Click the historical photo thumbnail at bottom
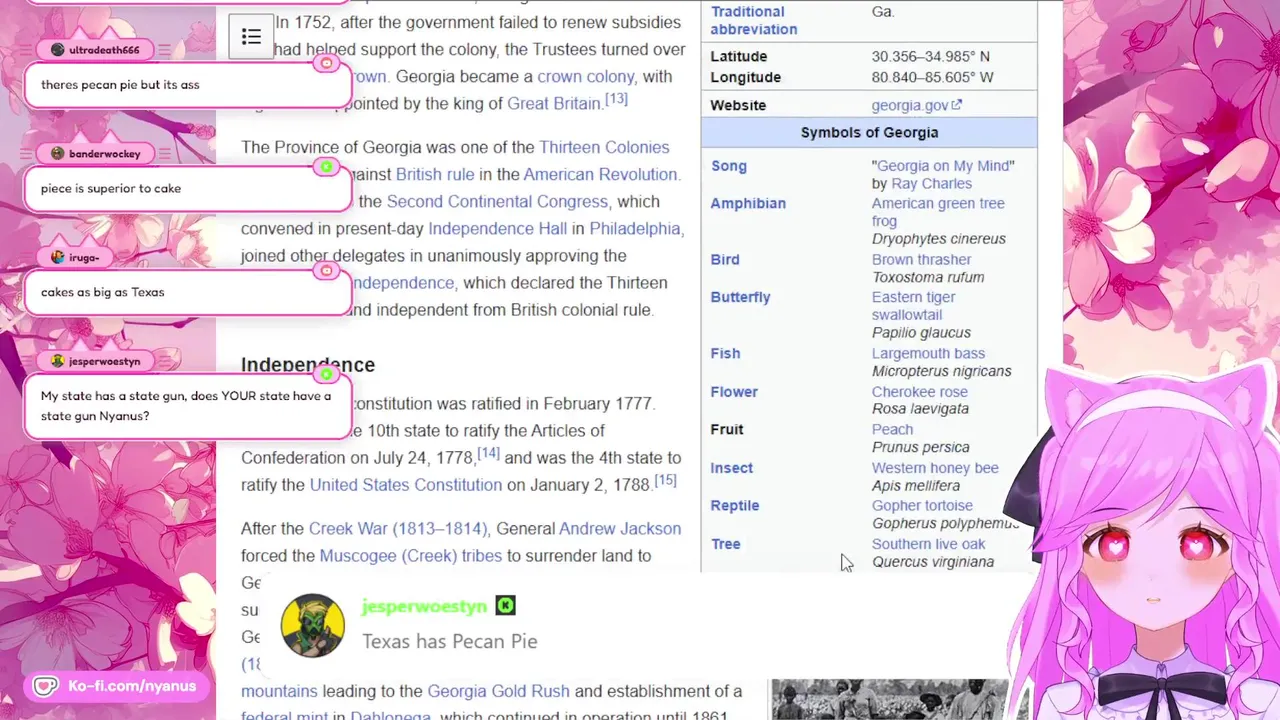Viewport: 1280px width, 720px height. (890, 699)
